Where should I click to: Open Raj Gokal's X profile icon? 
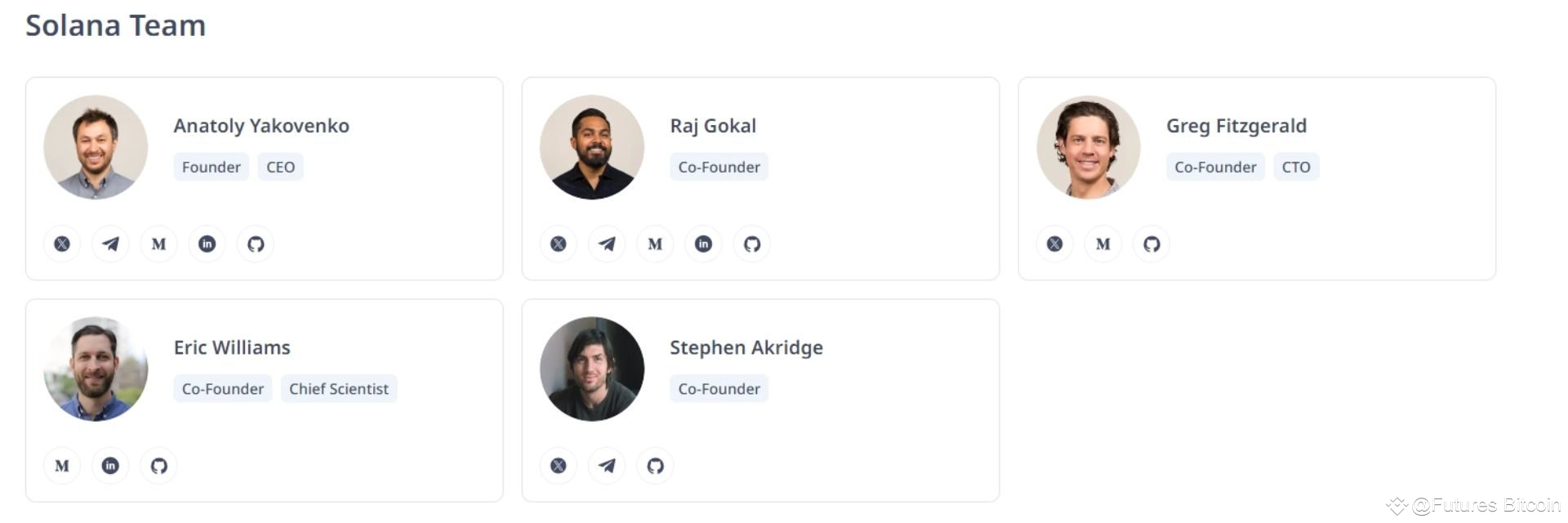coord(558,244)
